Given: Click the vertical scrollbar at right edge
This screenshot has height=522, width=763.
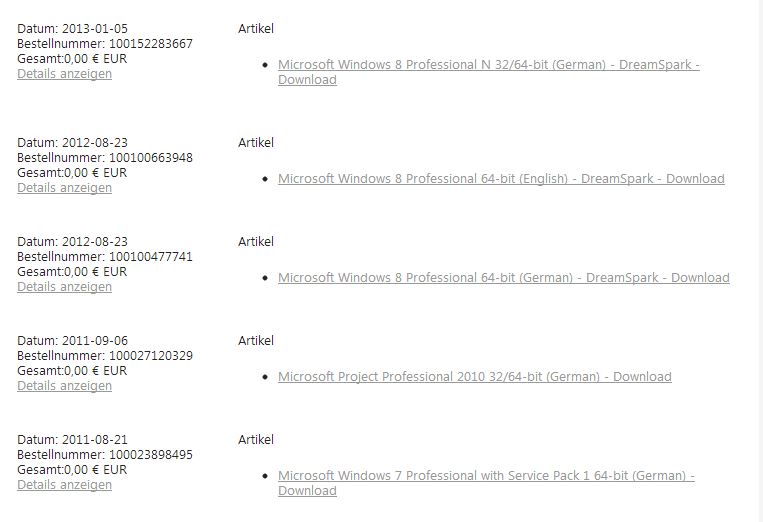Looking at the screenshot, I should tap(760, 261).
